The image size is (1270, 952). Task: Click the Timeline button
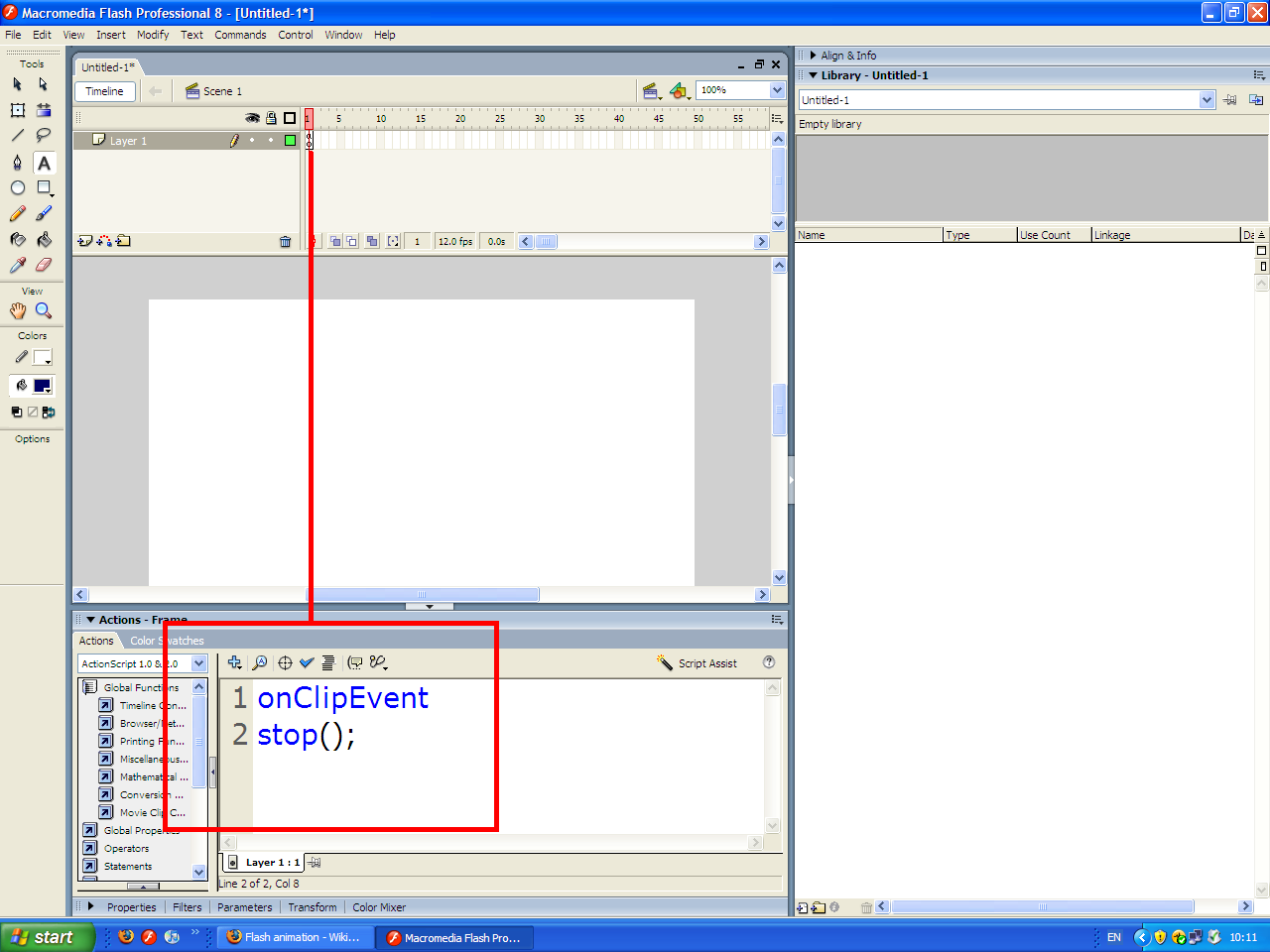(104, 91)
